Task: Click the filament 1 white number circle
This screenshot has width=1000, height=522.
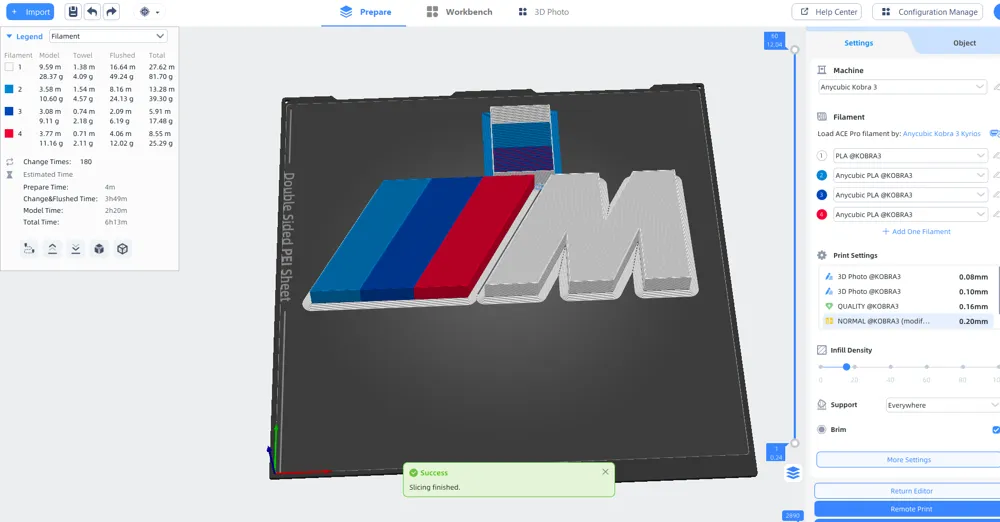Action: (x=821, y=156)
